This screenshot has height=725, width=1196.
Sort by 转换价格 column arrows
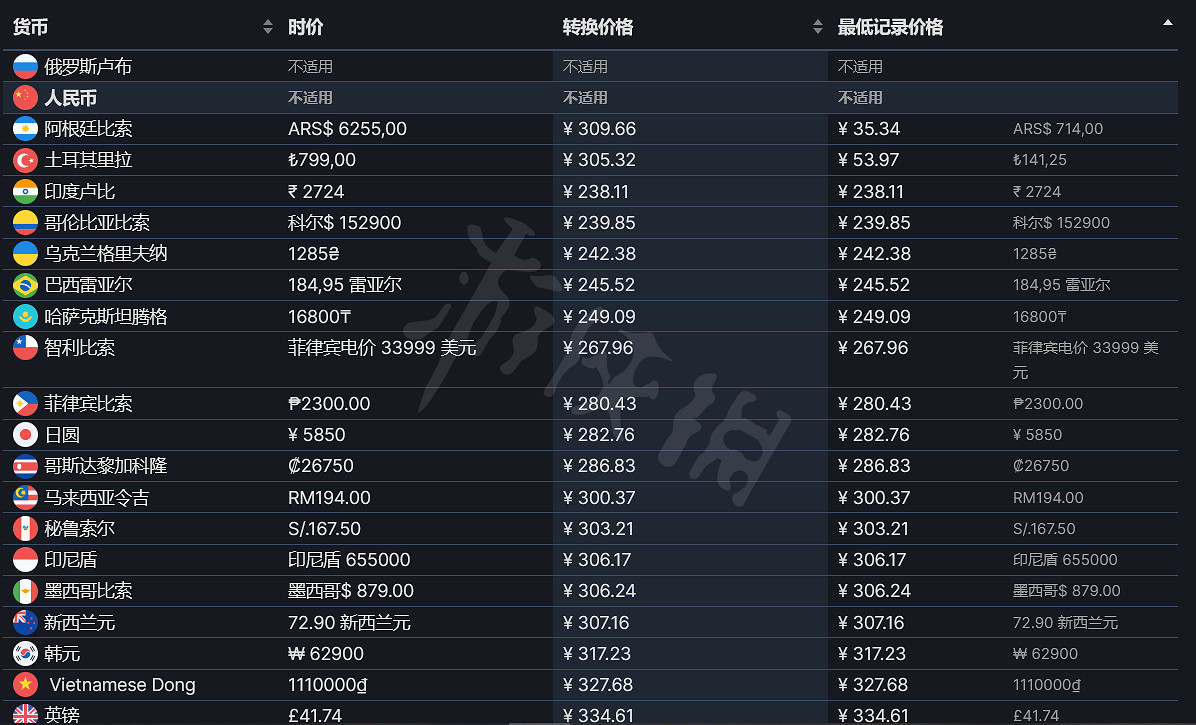(x=817, y=27)
